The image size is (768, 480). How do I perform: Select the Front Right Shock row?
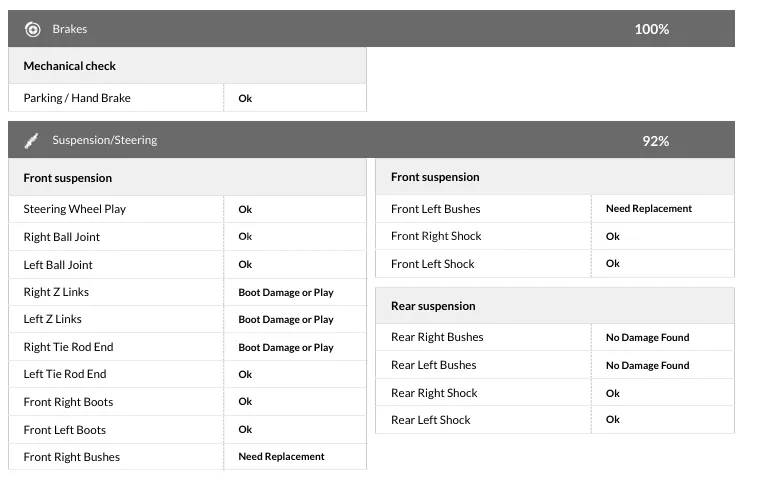click(x=436, y=236)
